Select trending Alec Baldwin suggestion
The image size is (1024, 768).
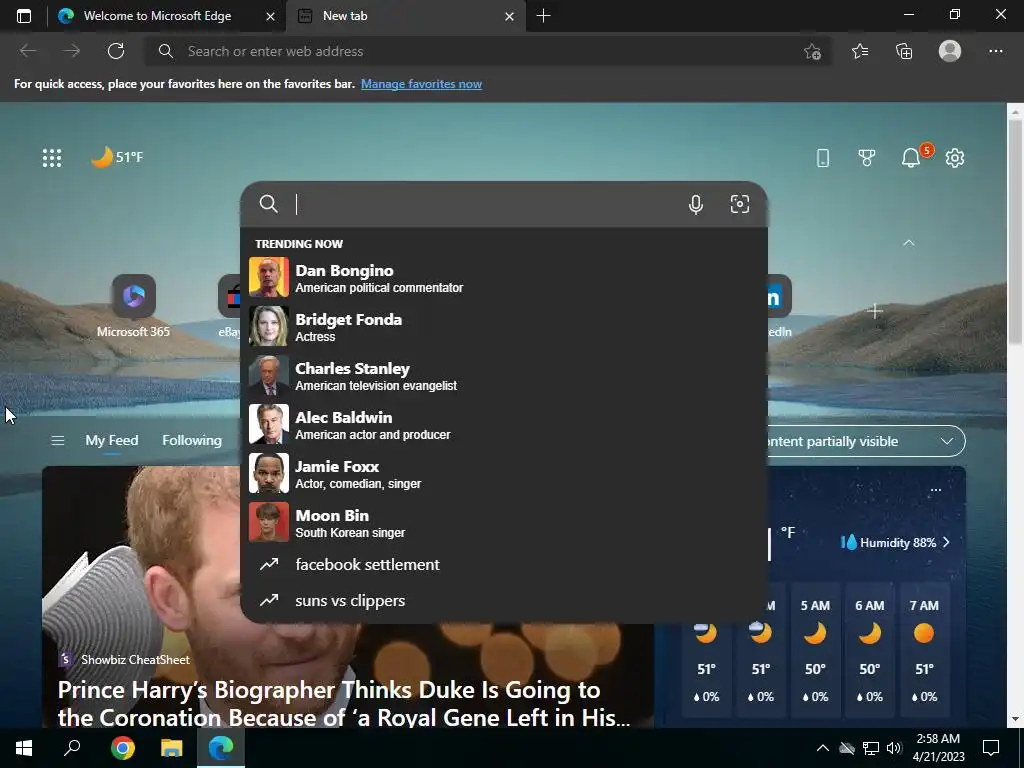[x=504, y=424]
